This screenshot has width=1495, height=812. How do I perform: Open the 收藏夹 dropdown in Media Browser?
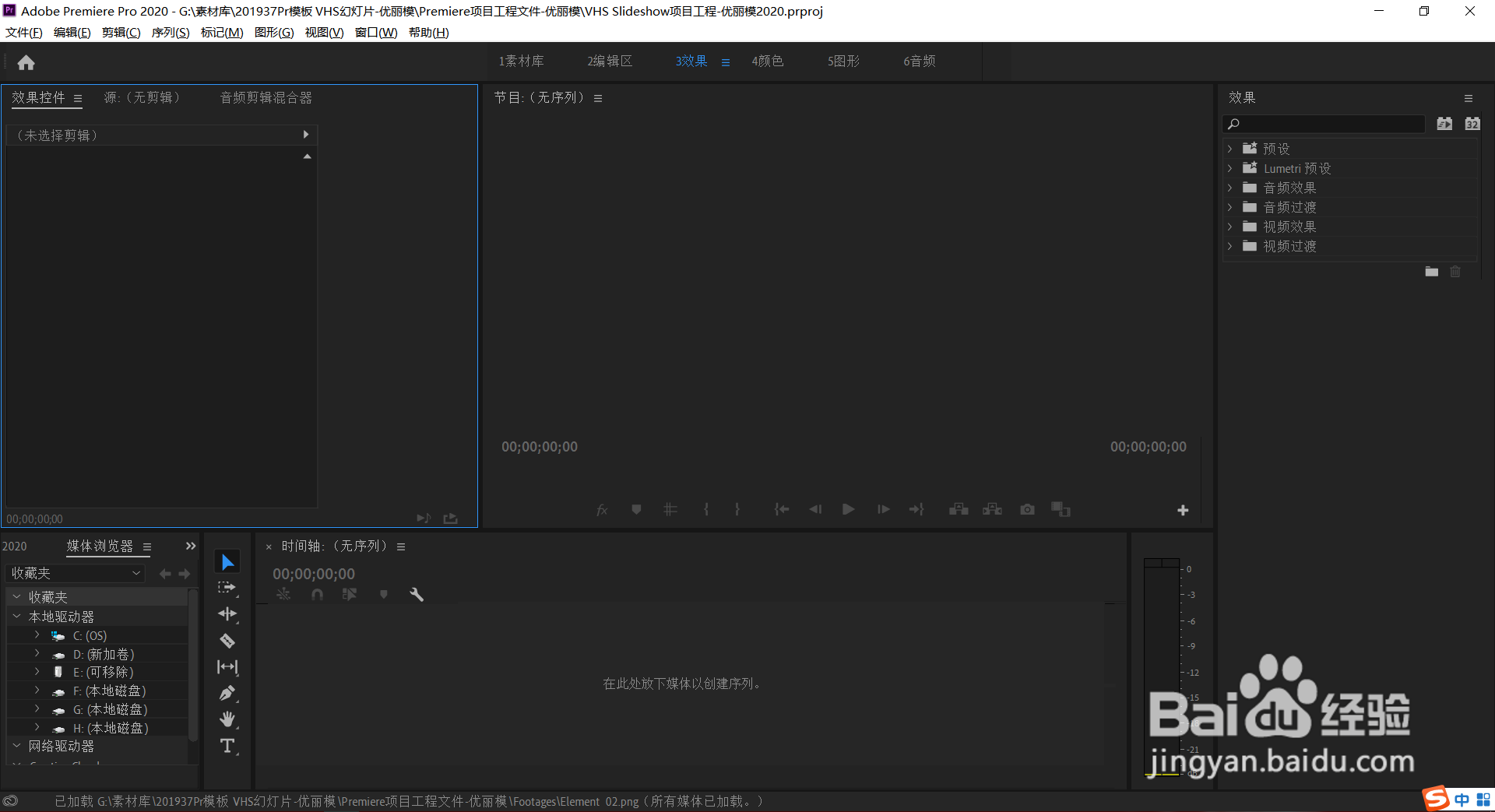click(76, 573)
